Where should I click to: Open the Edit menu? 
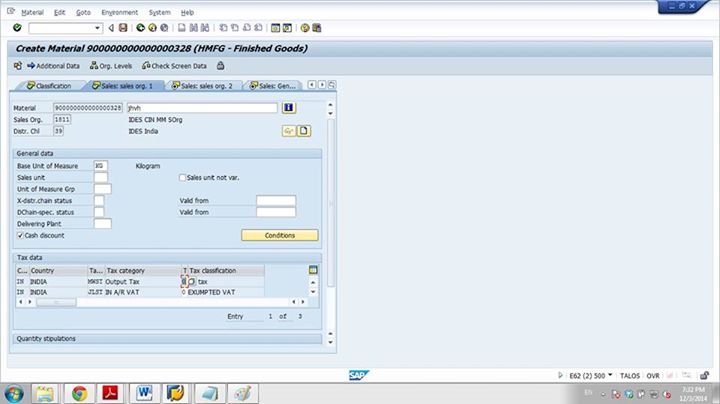(60, 12)
